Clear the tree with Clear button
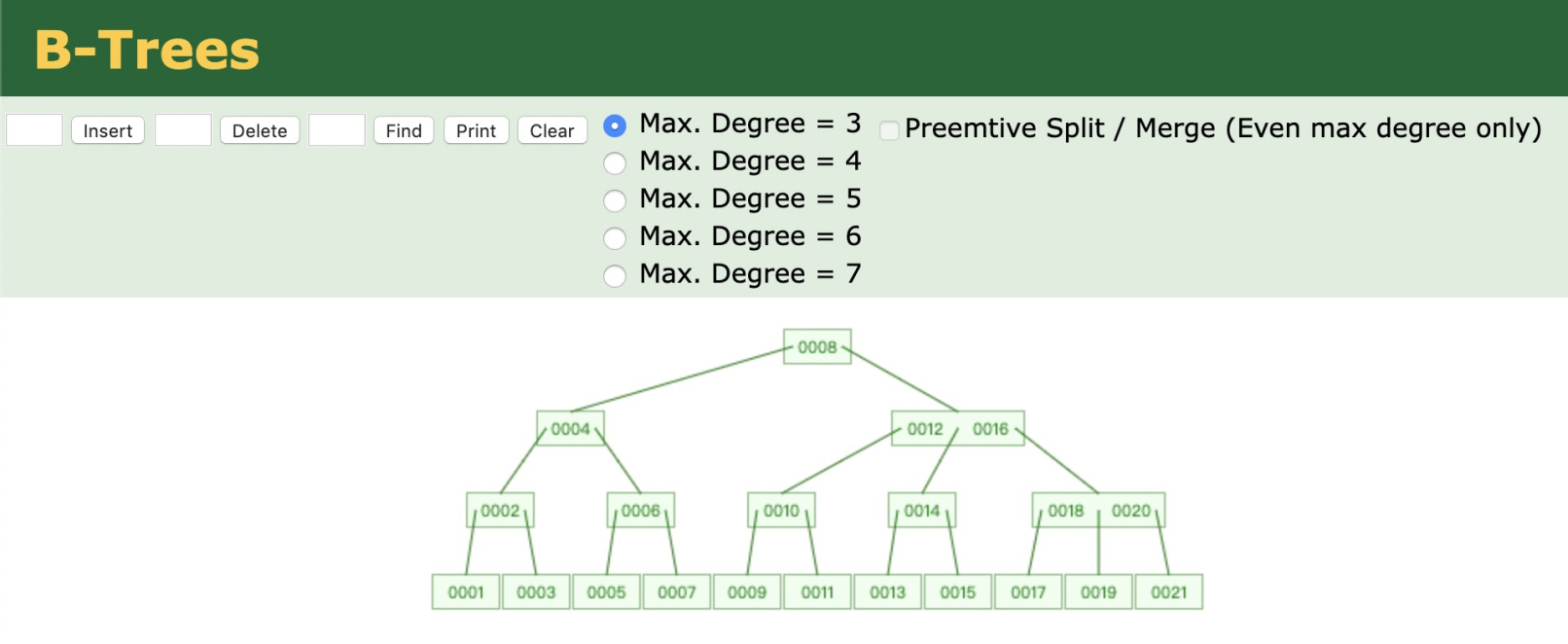This screenshot has height=644, width=1568. click(552, 130)
